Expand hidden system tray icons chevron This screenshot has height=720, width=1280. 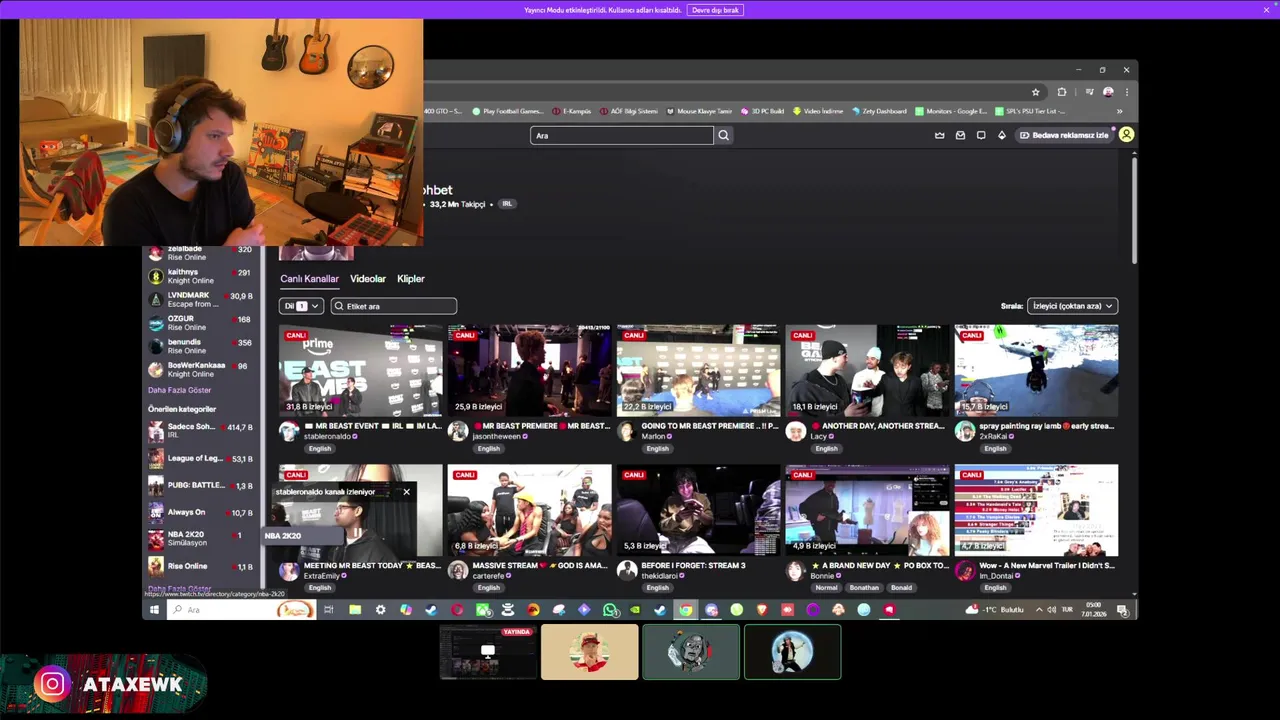1038,610
